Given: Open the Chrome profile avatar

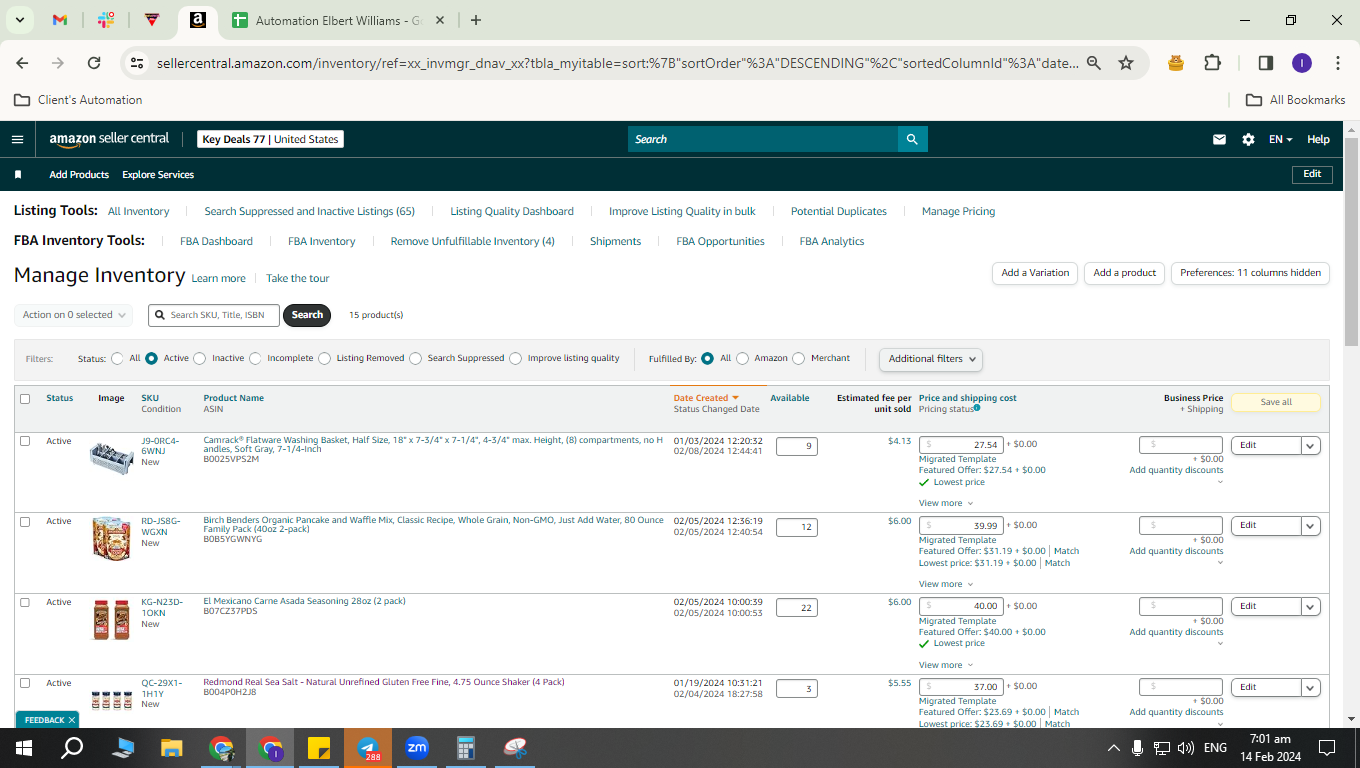Looking at the screenshot, I should (1301, 63).
